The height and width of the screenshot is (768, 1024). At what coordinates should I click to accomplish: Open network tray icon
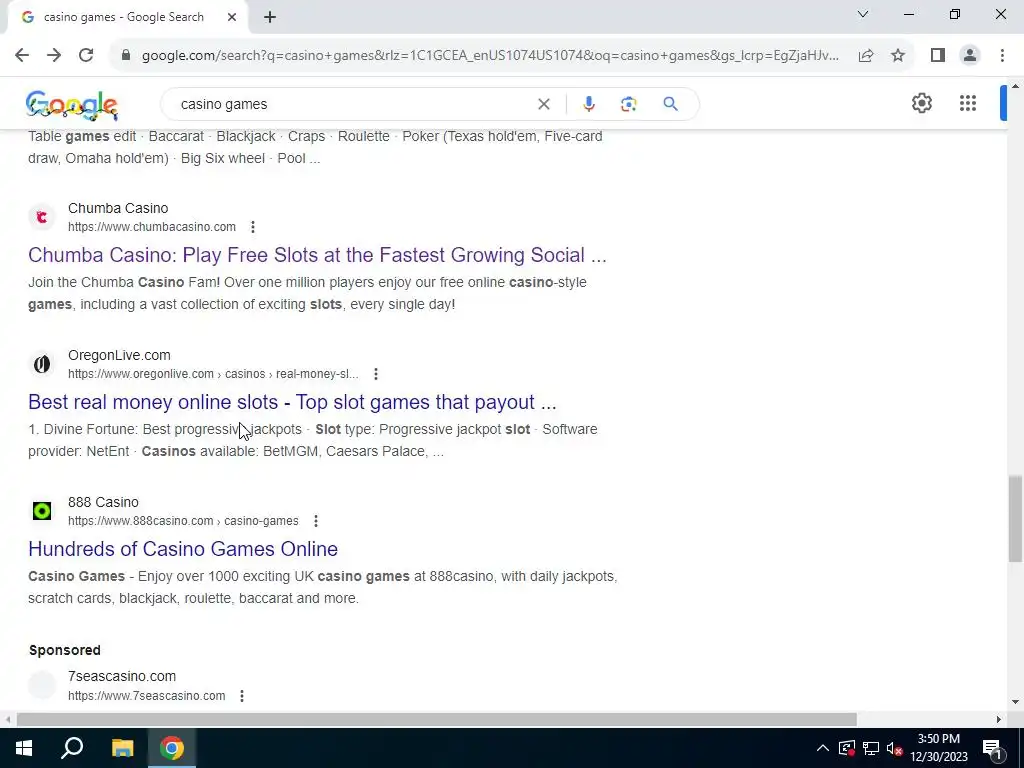(871, 748)
